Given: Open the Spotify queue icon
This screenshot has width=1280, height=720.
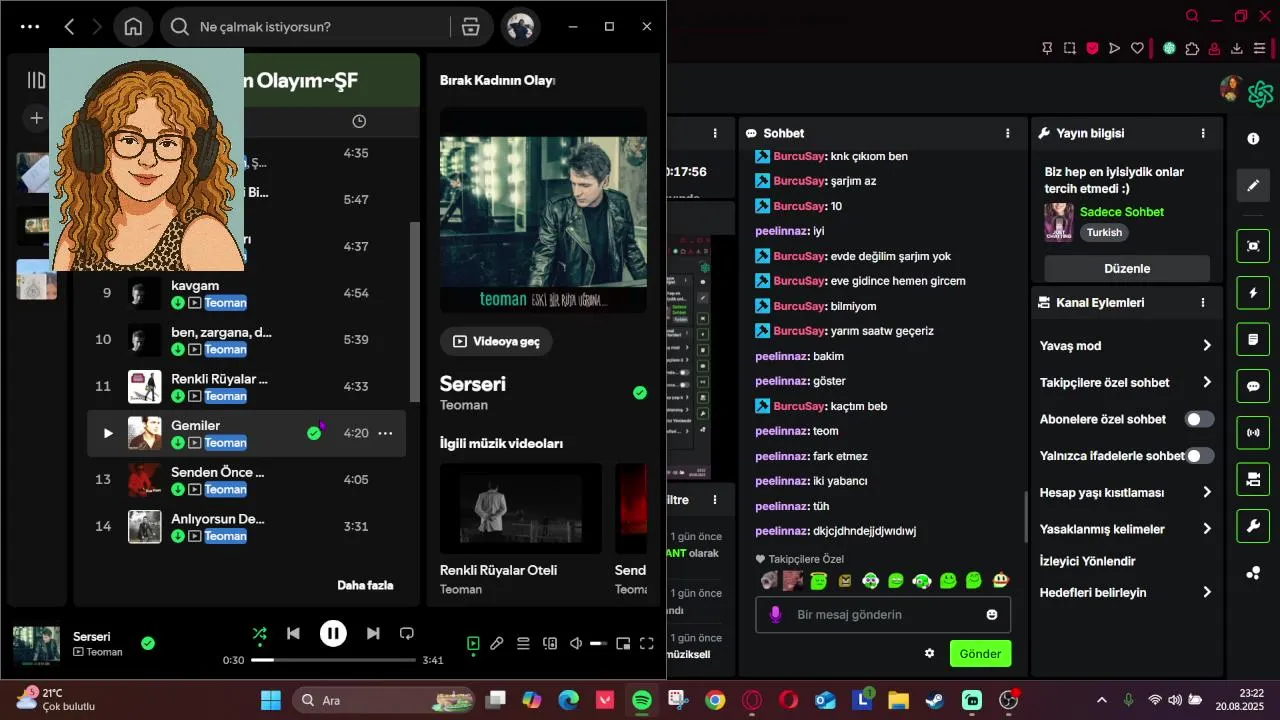Looking at the screenshot, I should click(x=523, y=643).
